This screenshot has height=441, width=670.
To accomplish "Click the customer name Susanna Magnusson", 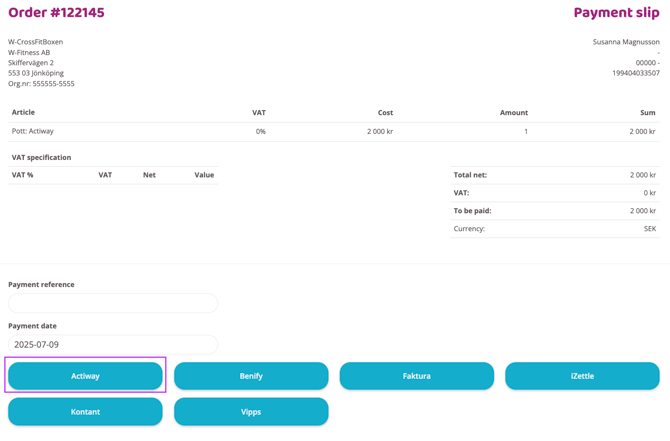I will click(626, 42).
